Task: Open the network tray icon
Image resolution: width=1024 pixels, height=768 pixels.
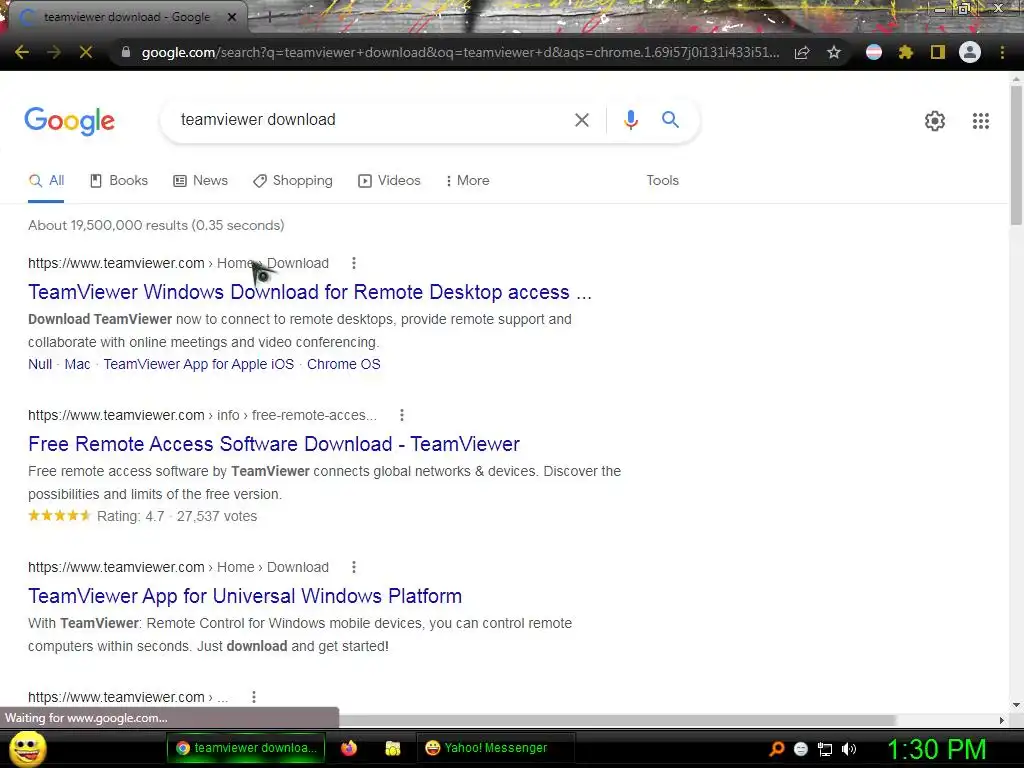Action: (x=825, y=749)
